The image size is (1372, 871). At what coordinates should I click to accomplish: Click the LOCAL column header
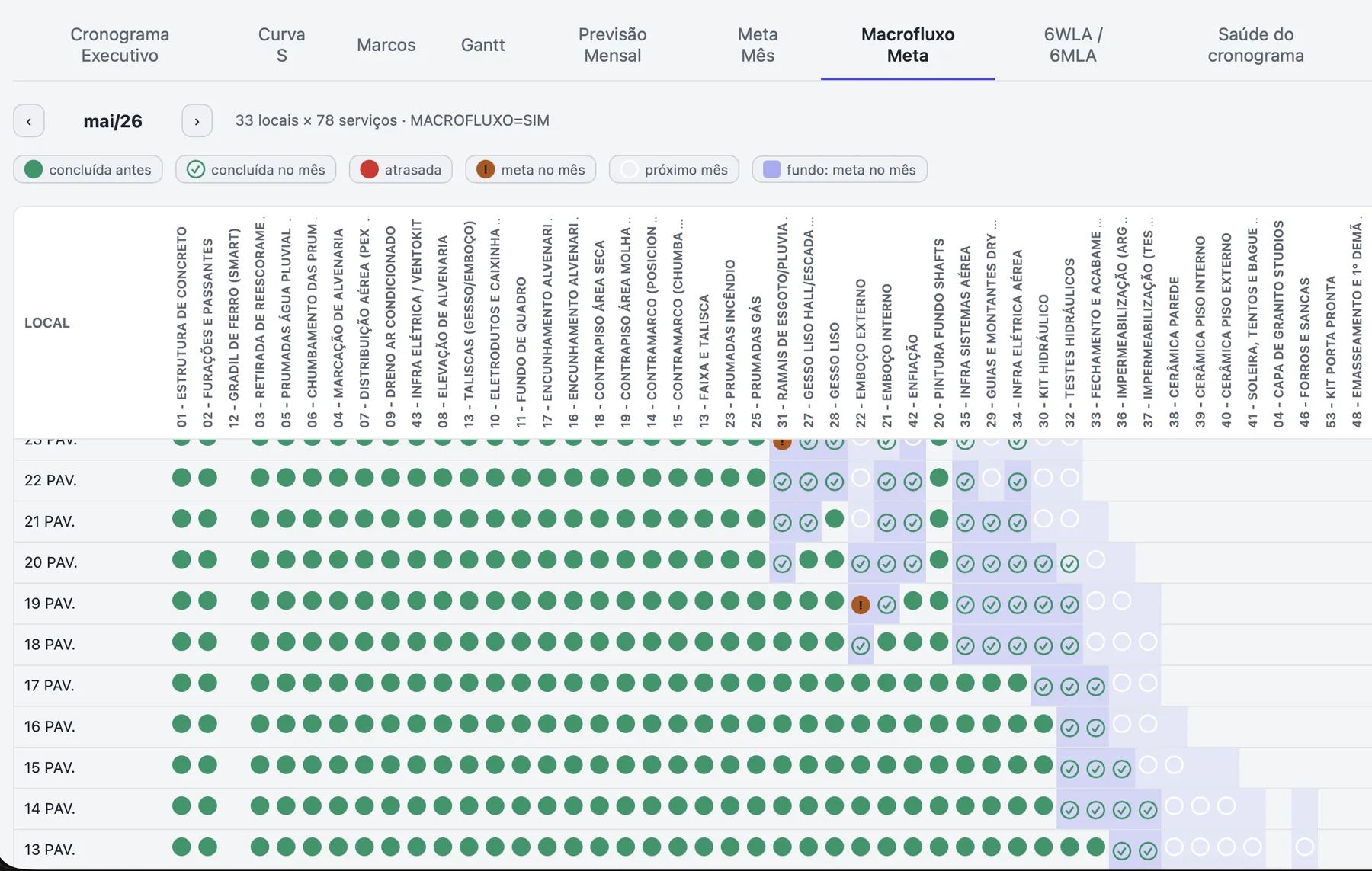(47, 323)
